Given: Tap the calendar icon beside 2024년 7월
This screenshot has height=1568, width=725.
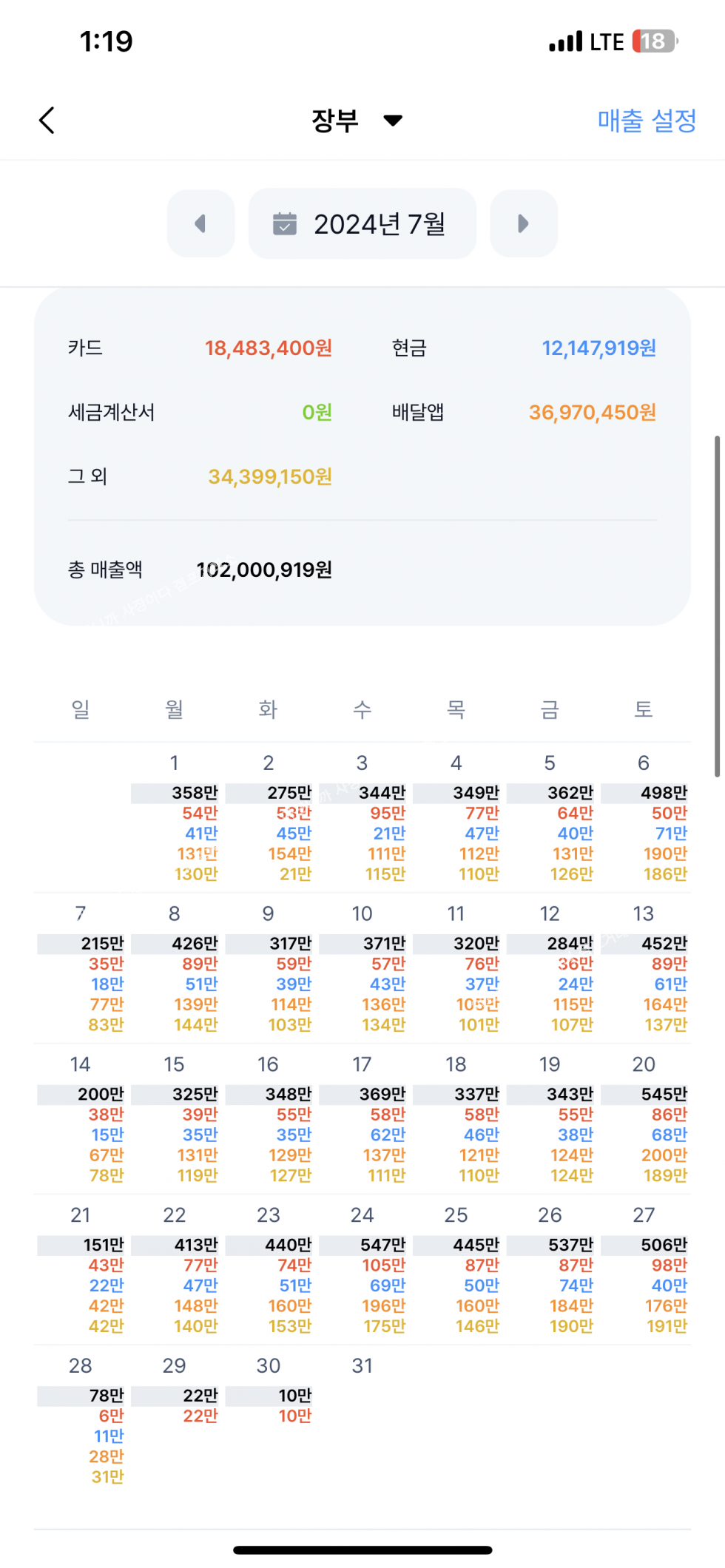Looking at the screenshot, I should 285,223.
